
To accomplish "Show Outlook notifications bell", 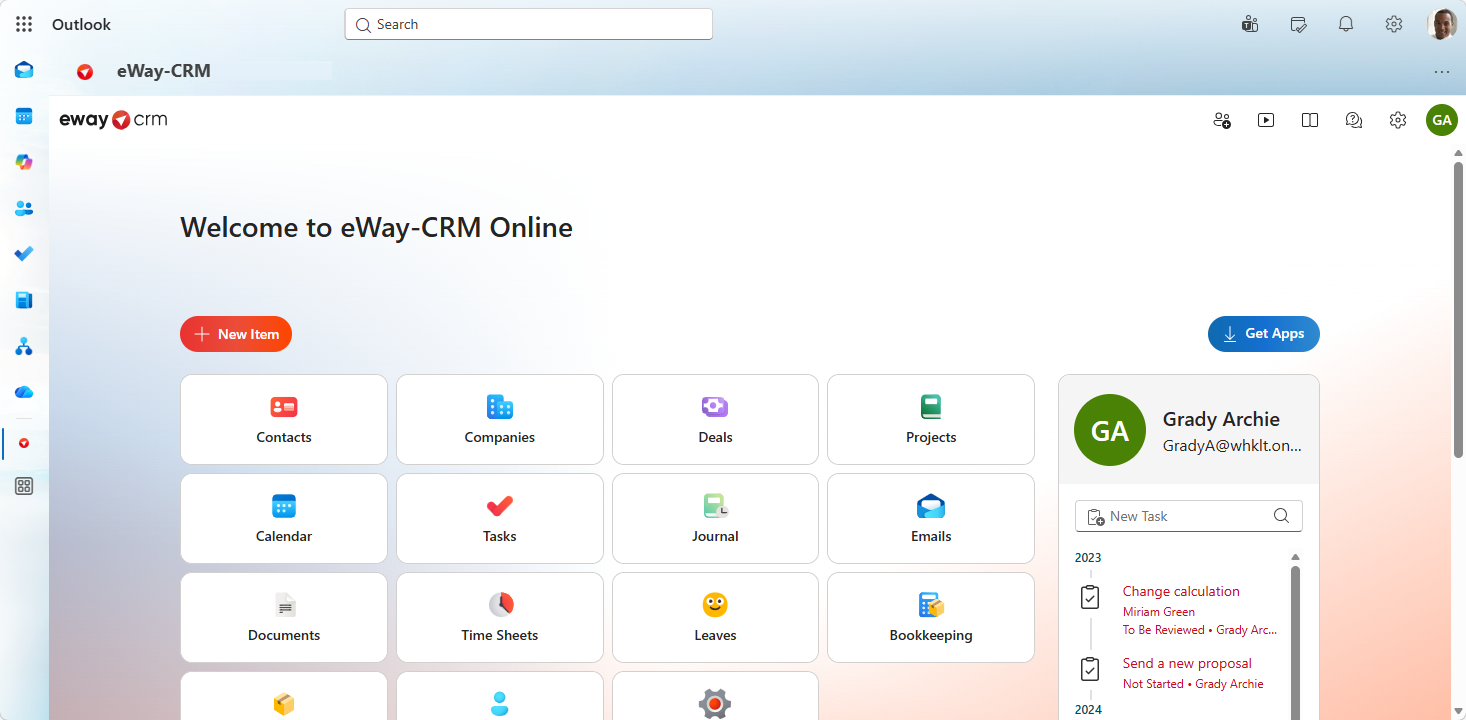I will click(1346, 24).
